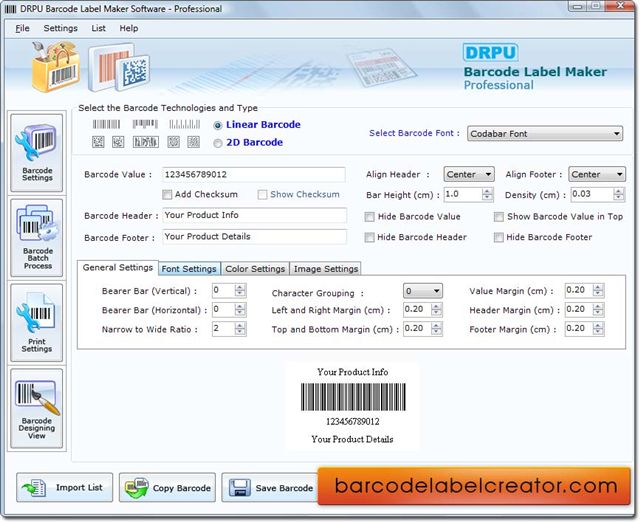Click the Copy Barcode button label
Viewport: 640px width, 522px height.
click(182, 488)
